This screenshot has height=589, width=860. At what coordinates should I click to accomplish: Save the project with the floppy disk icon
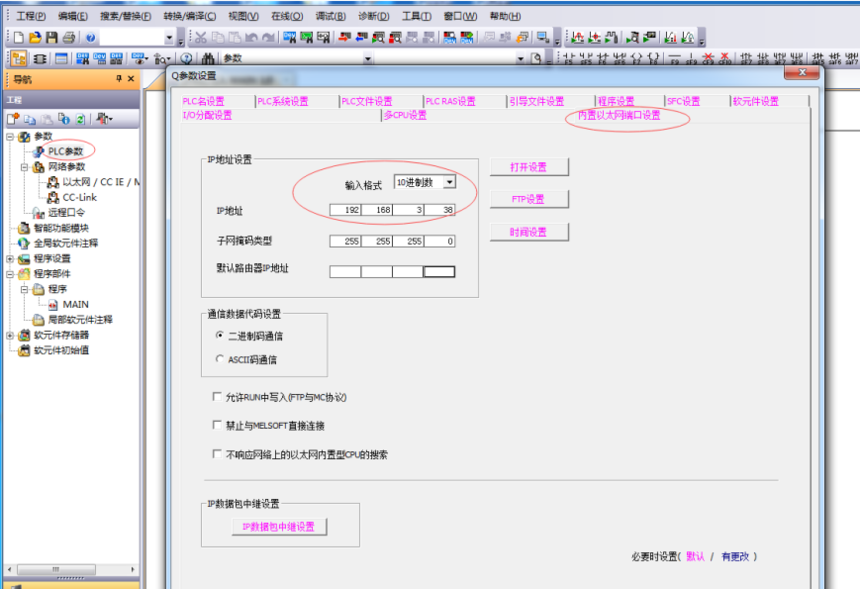[52, 37]
